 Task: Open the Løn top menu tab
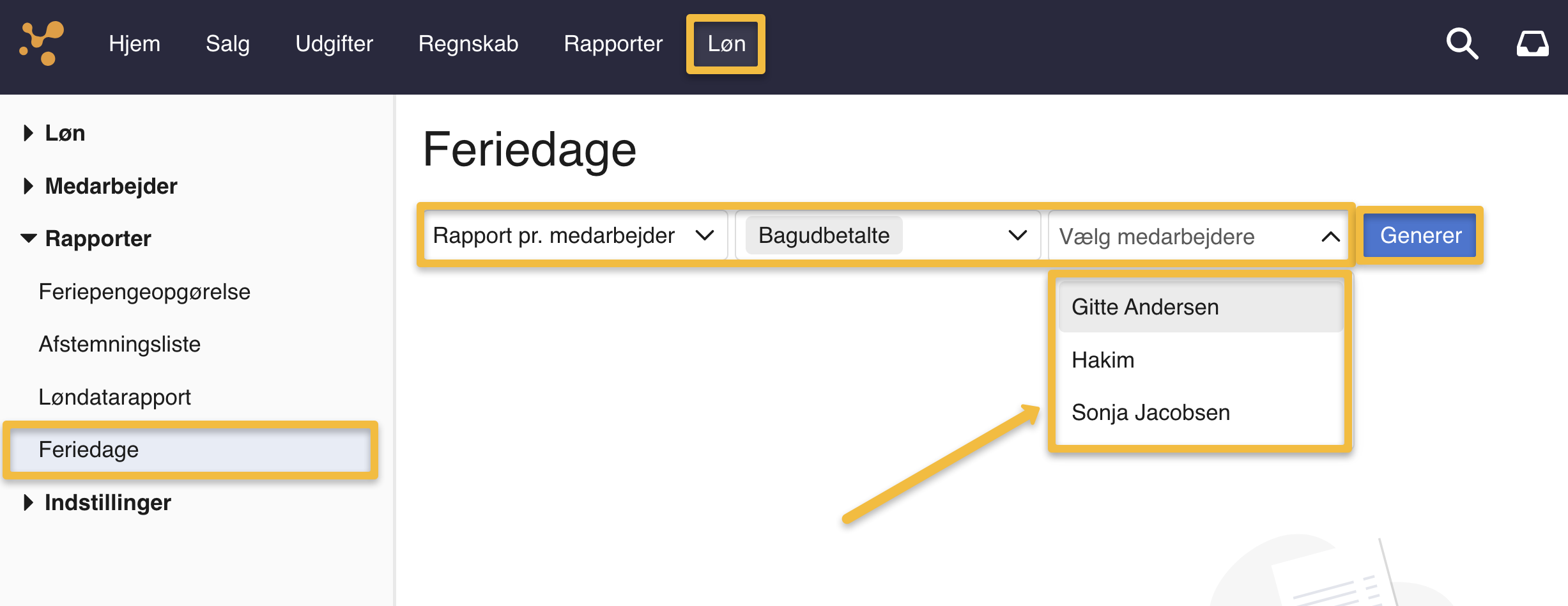(x=726, y=43)
